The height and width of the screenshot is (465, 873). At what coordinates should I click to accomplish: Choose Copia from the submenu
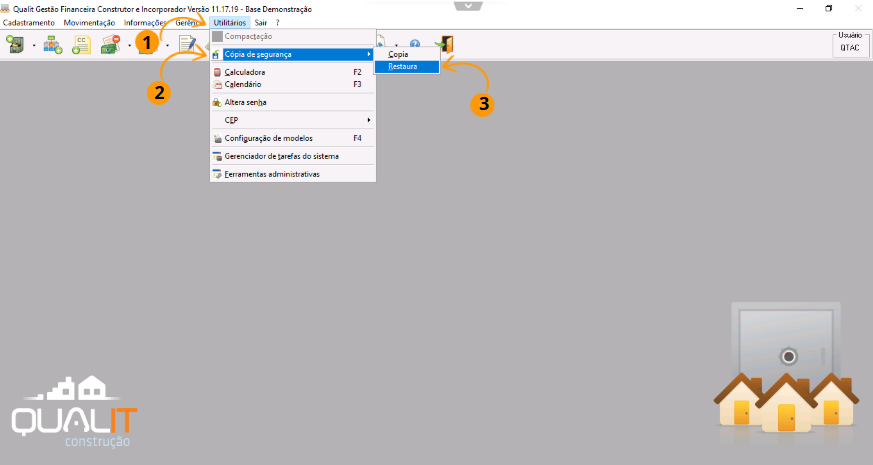click(407, 55)
